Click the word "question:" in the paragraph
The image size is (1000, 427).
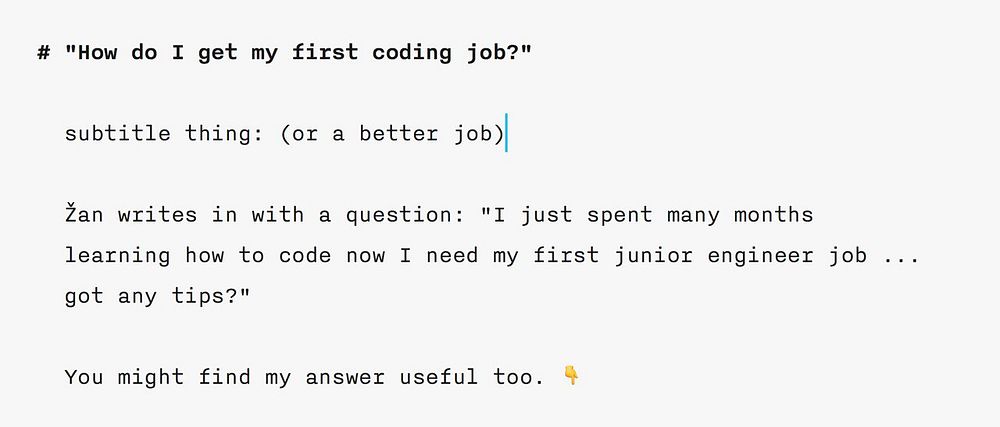[406, 215]
